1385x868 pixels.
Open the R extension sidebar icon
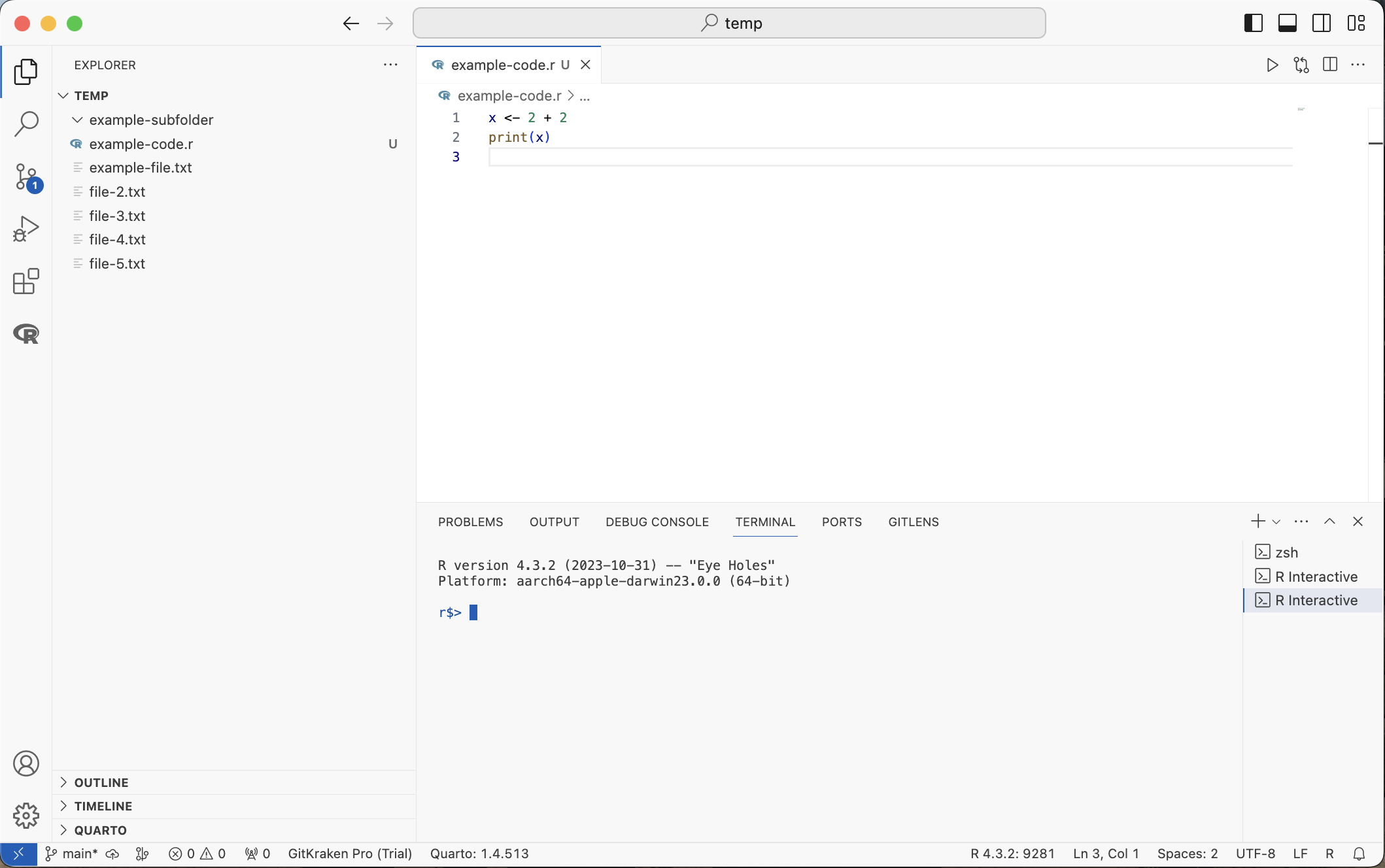click(26, 334)
